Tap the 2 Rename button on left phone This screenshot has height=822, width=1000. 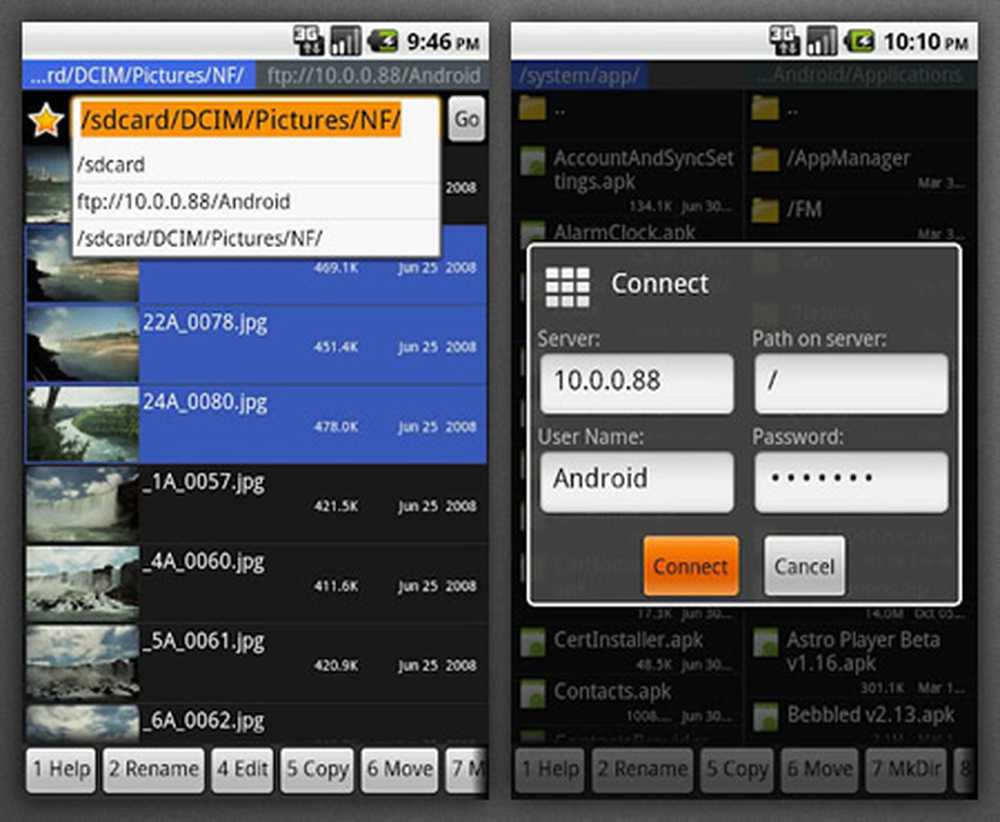[x=153, y=769]
